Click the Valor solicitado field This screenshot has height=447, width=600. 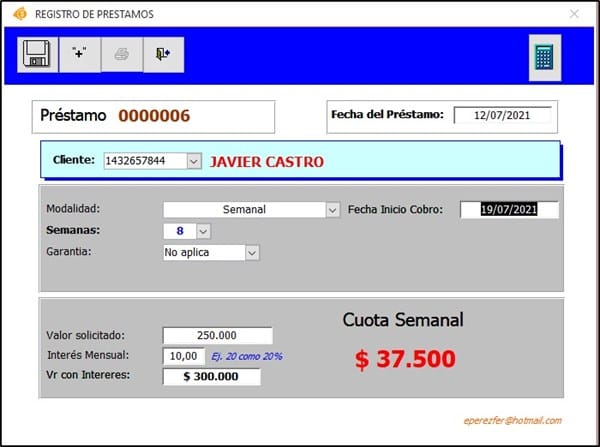pyautogui.click(x=217, y=335)
